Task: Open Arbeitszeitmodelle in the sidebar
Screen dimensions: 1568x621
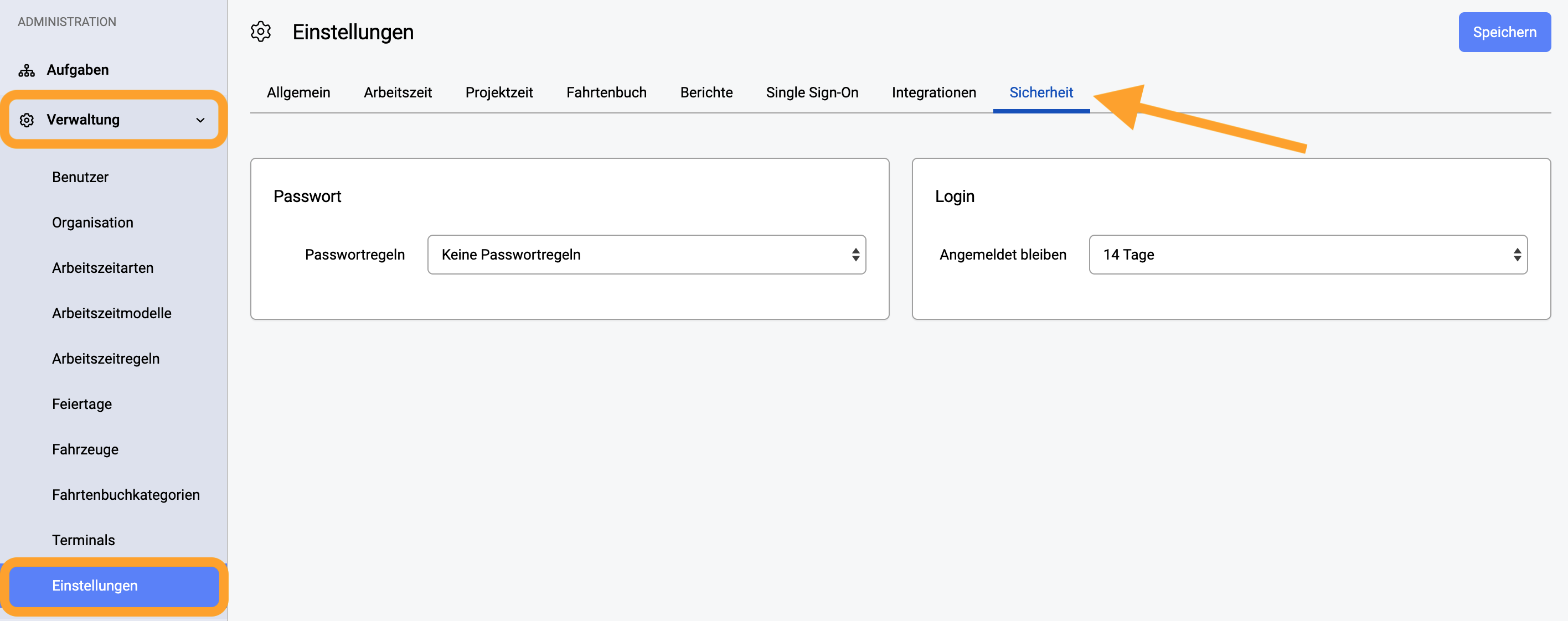Action: point(111,313)
